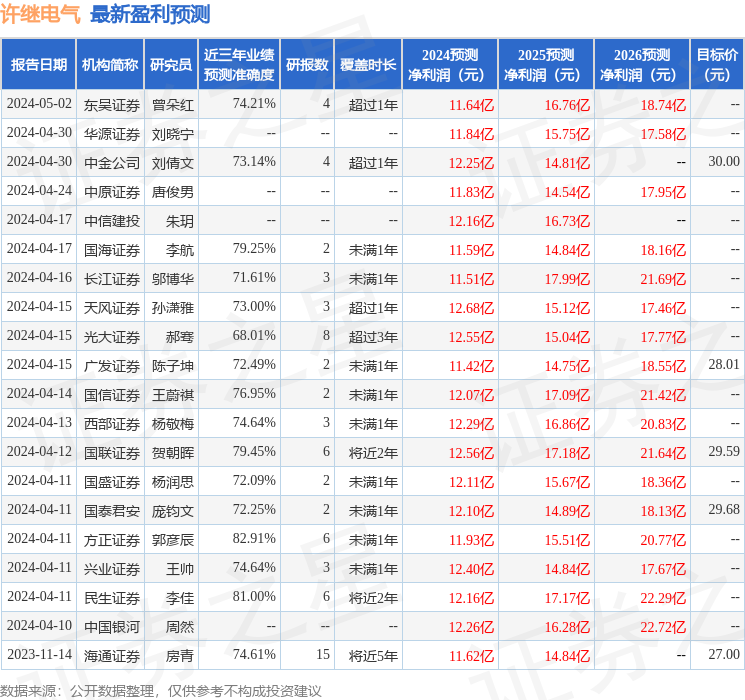Image resolution: width=745 pixels, height=700 pixels.
Task: Click researcher name 郭彦辰
Action: click(x=172, y=540)
